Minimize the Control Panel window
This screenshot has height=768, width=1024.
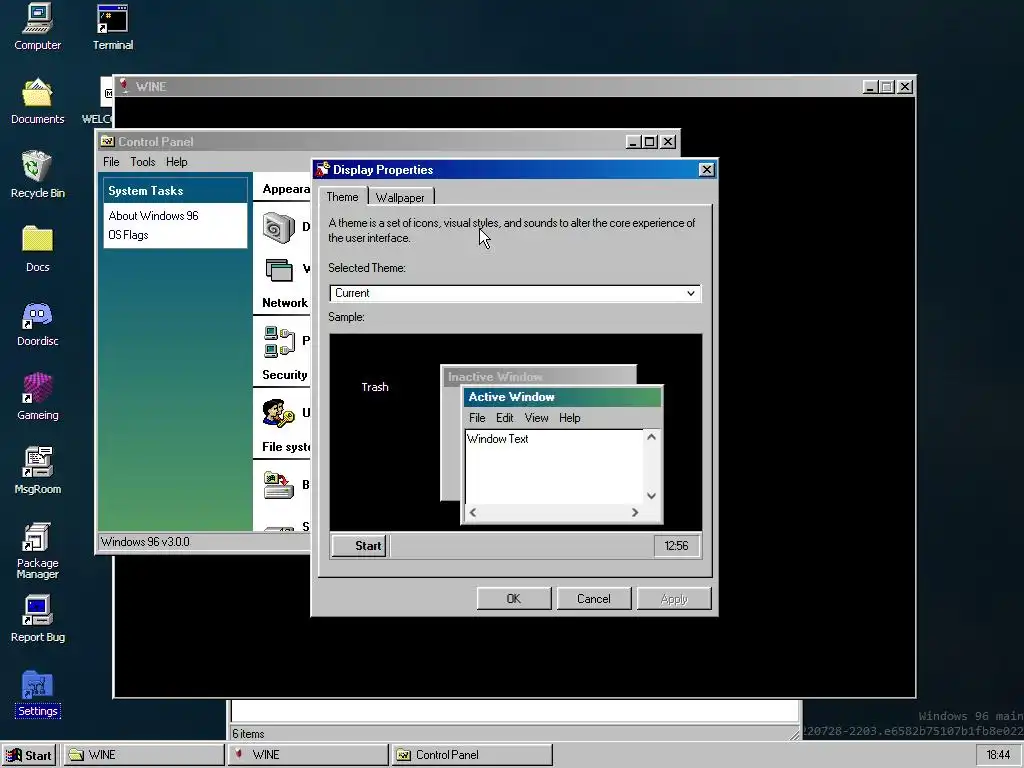(632, 142)
